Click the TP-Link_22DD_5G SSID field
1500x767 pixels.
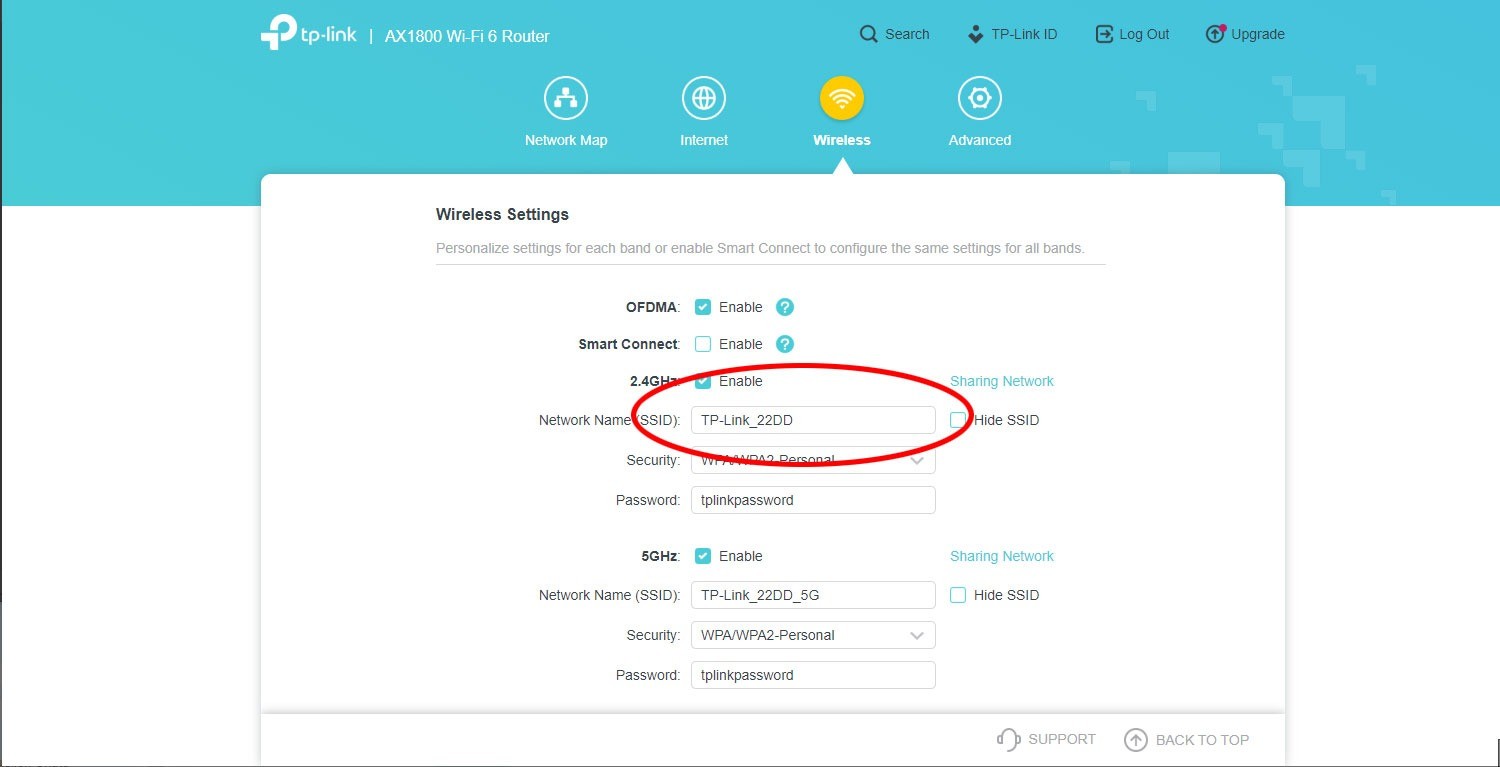point(813,595)
